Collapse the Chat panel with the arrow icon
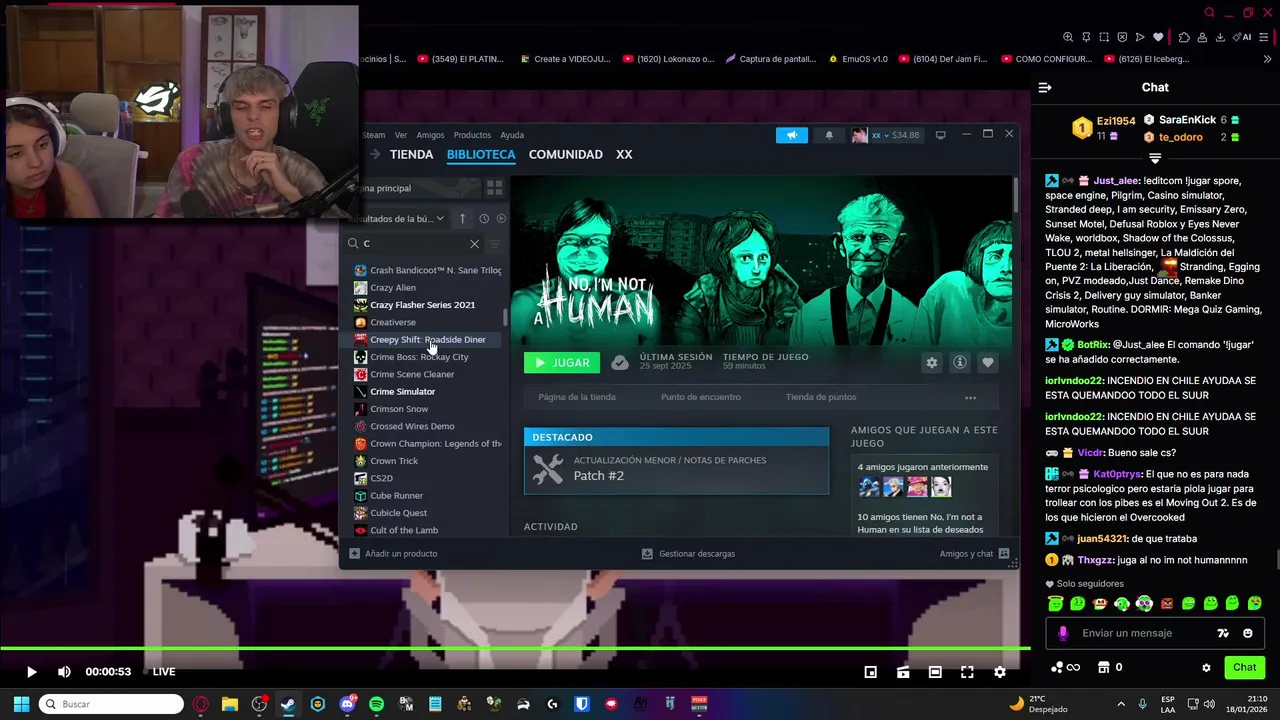 [1045, 87]
